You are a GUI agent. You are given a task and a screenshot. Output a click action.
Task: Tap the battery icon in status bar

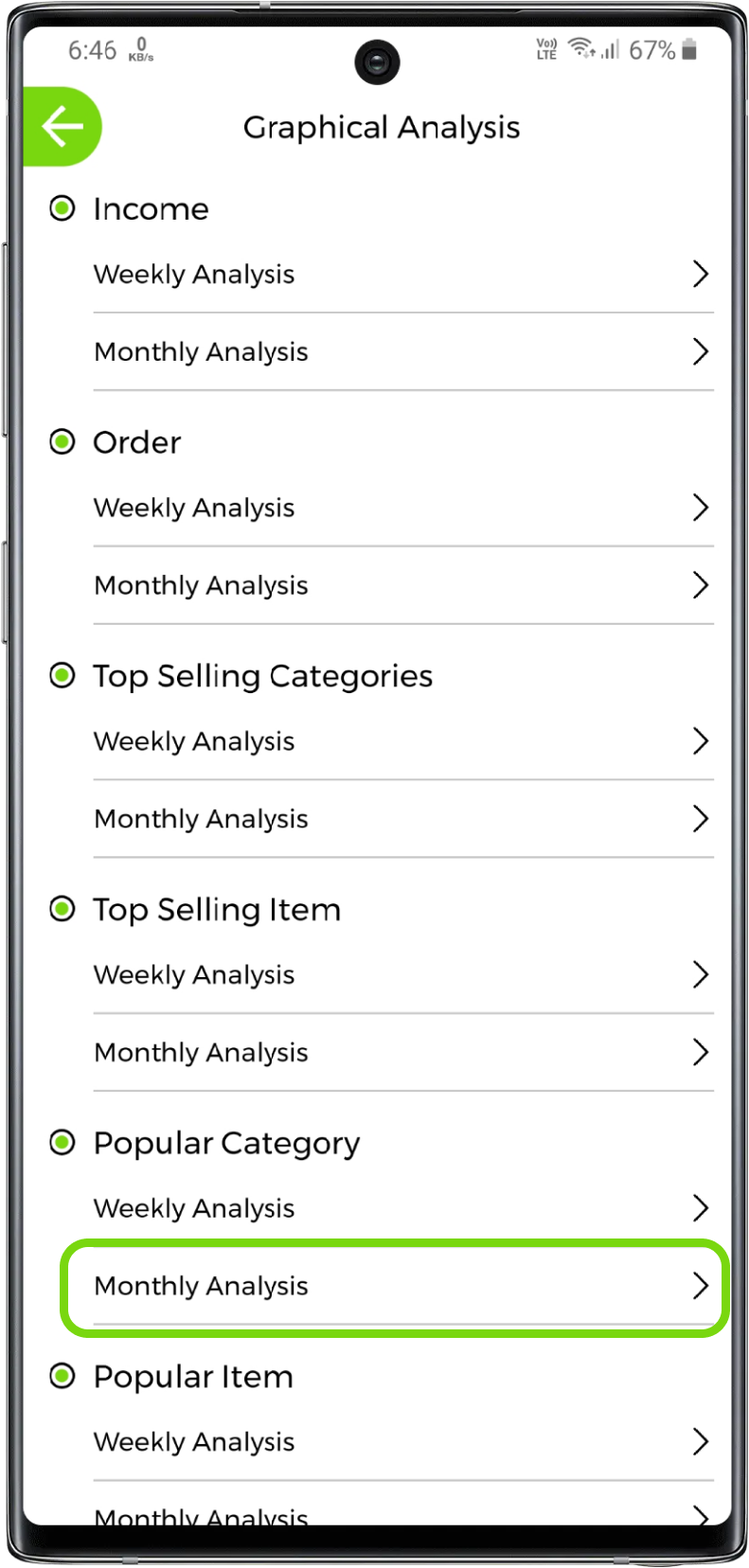(x=689, y=49)
